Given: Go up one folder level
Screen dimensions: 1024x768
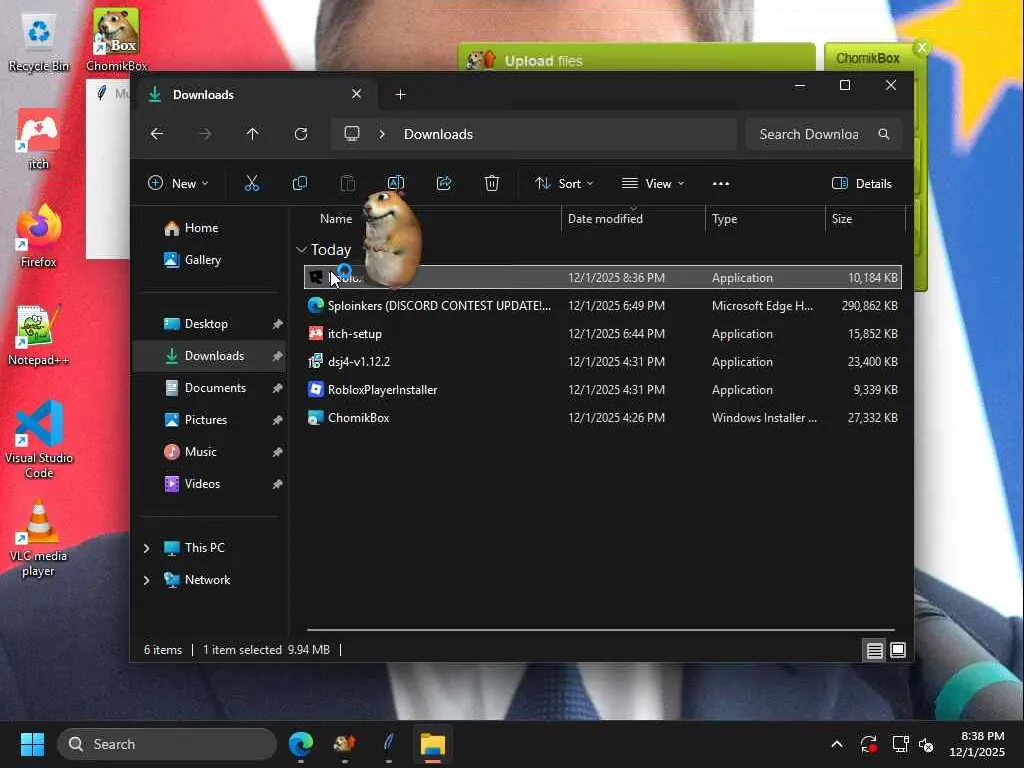Looking at the screenshot, I should pos(253,134).
